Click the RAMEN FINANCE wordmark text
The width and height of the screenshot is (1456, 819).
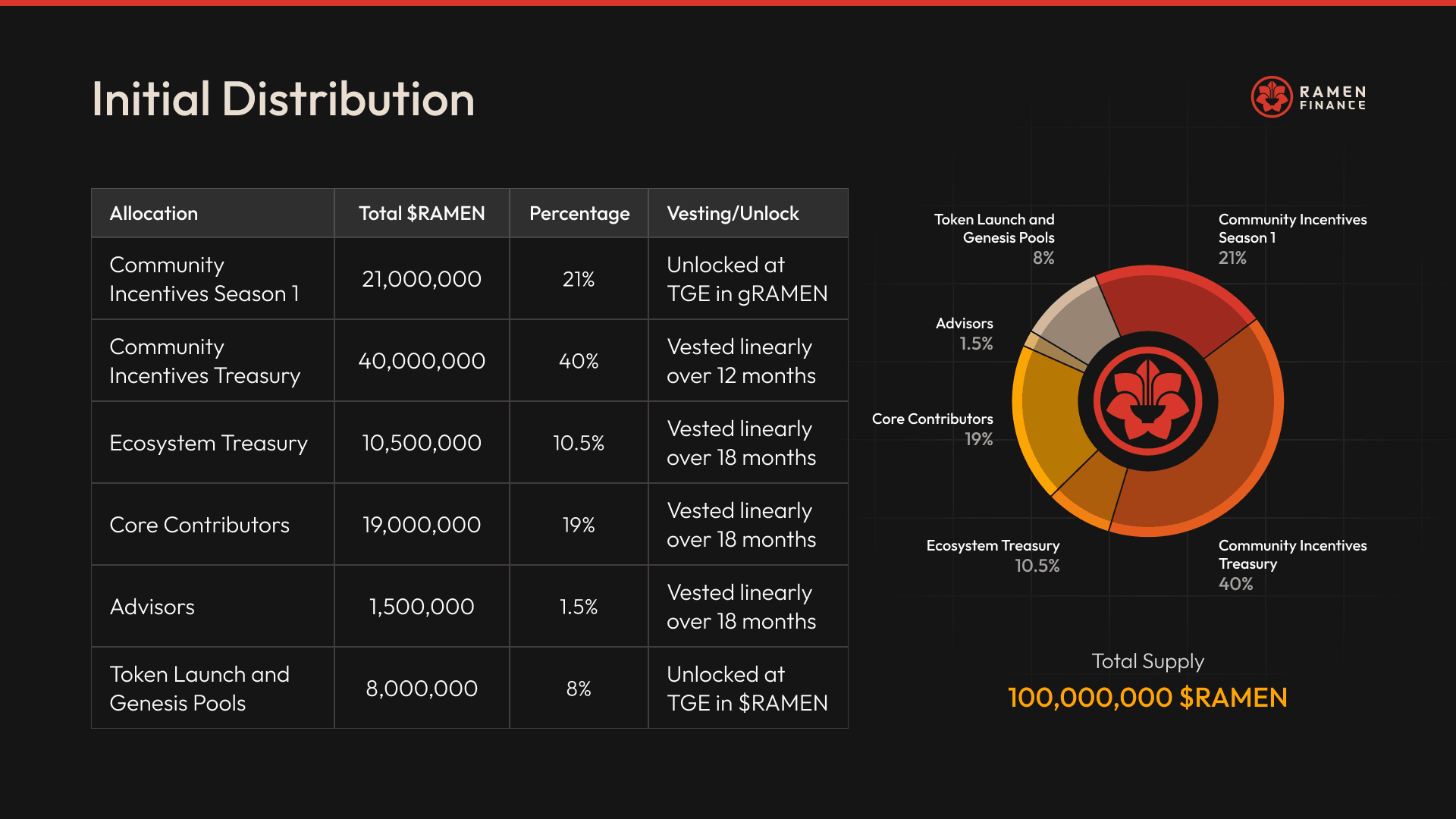click(x=1332, y=98)
